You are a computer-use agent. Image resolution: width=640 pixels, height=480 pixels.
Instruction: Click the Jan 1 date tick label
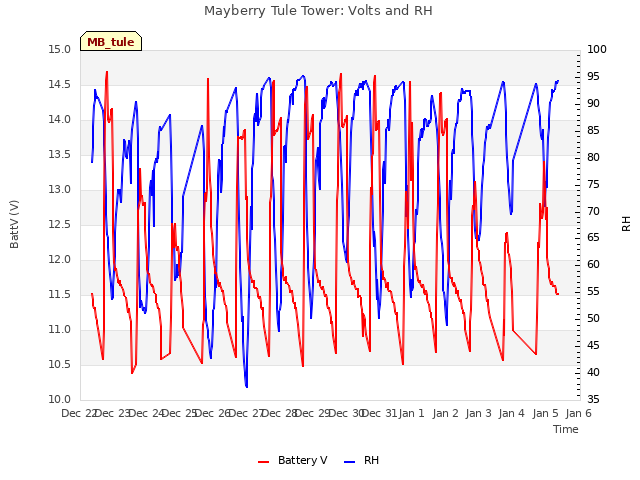(x=411, y=413)
